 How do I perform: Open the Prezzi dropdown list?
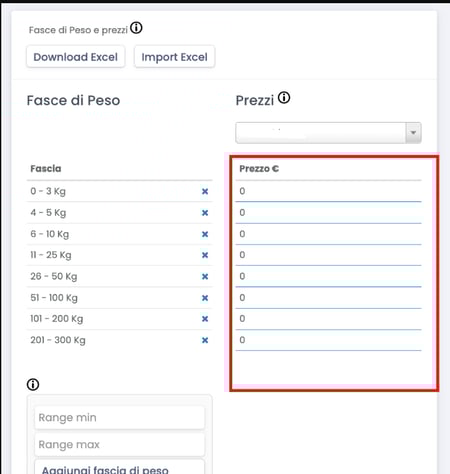328,133
